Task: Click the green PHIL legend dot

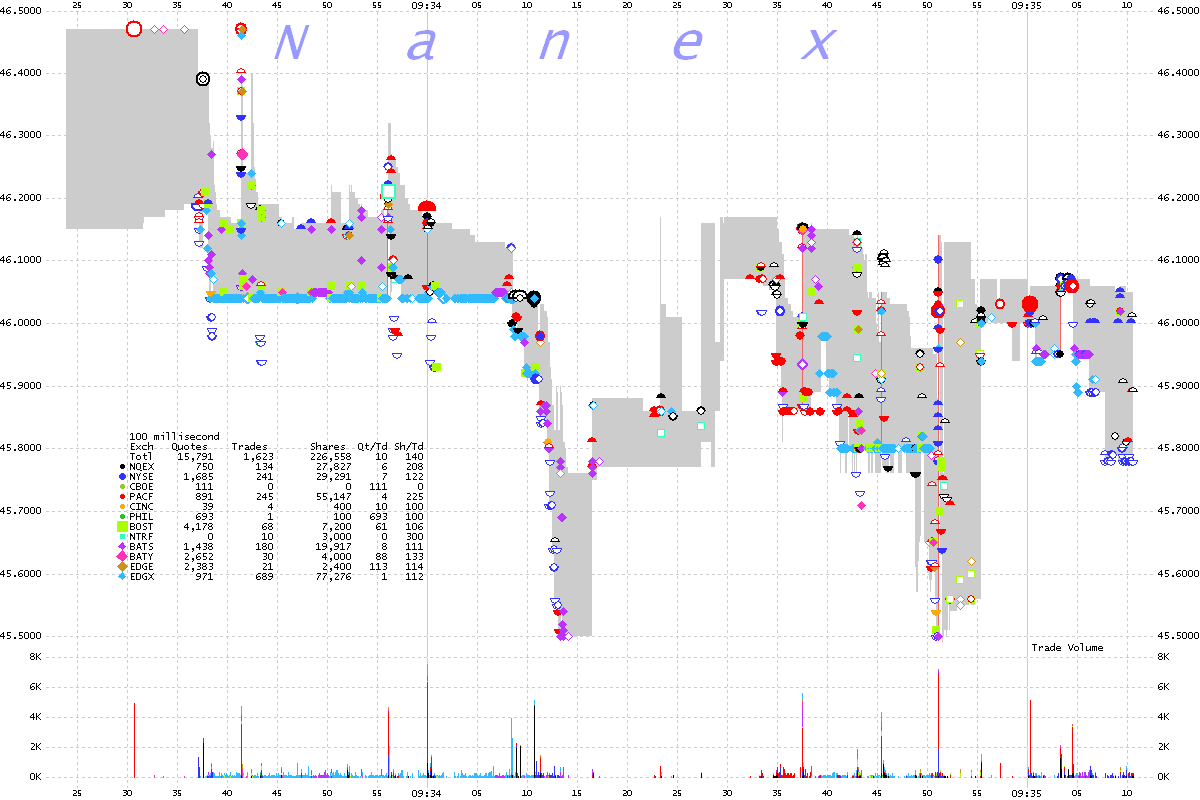Action: point(122,515)
